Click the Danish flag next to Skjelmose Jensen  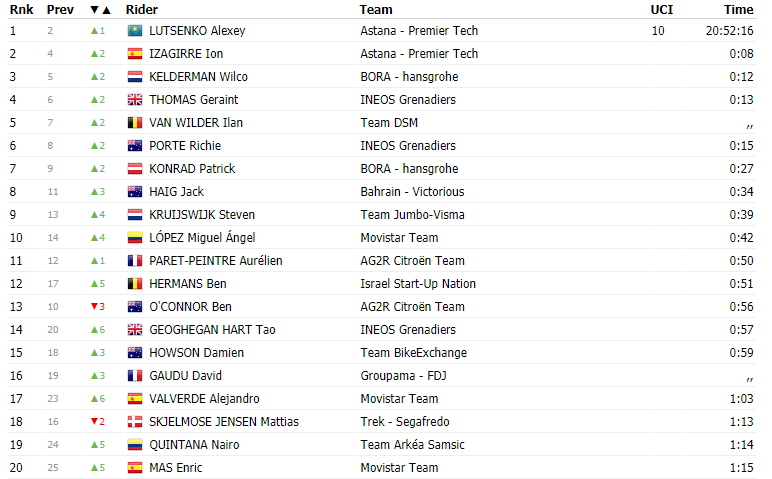pyautogui.click(x=134, y=422)
